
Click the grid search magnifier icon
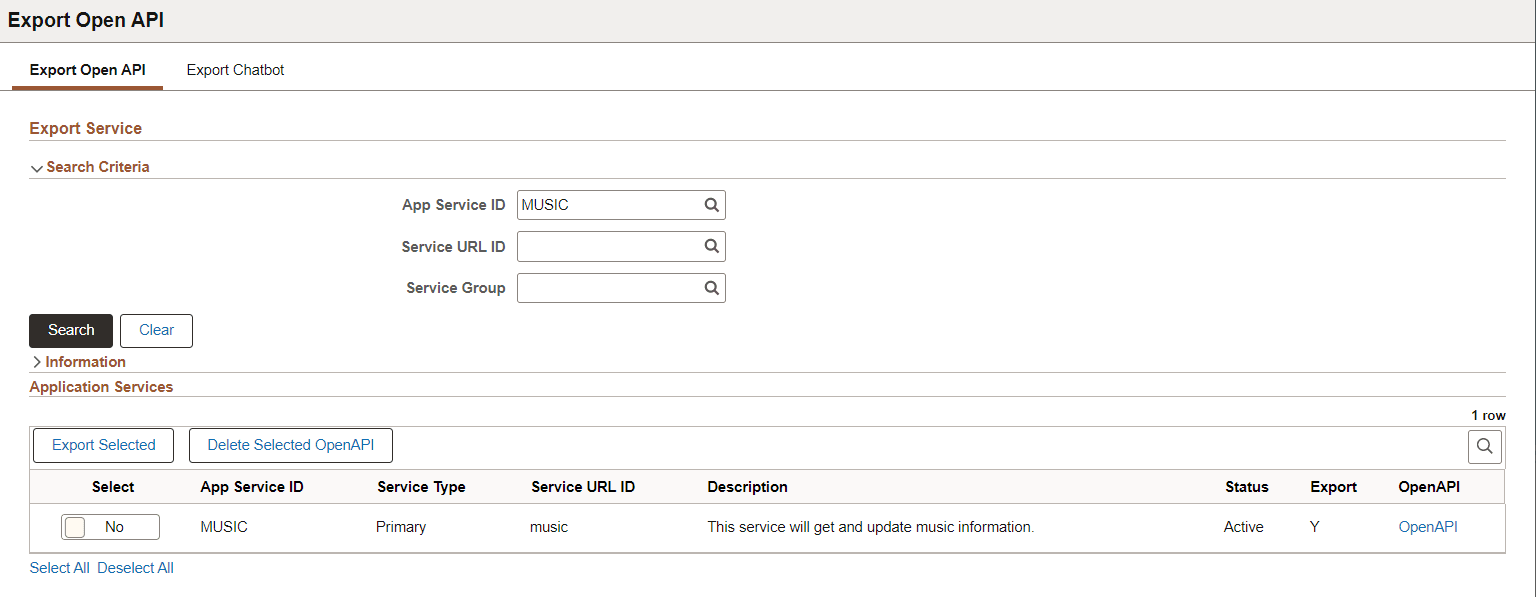1484,446
